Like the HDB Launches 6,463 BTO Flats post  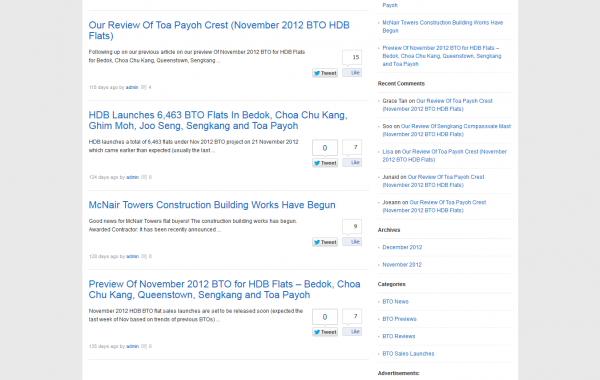coord(352,162)
